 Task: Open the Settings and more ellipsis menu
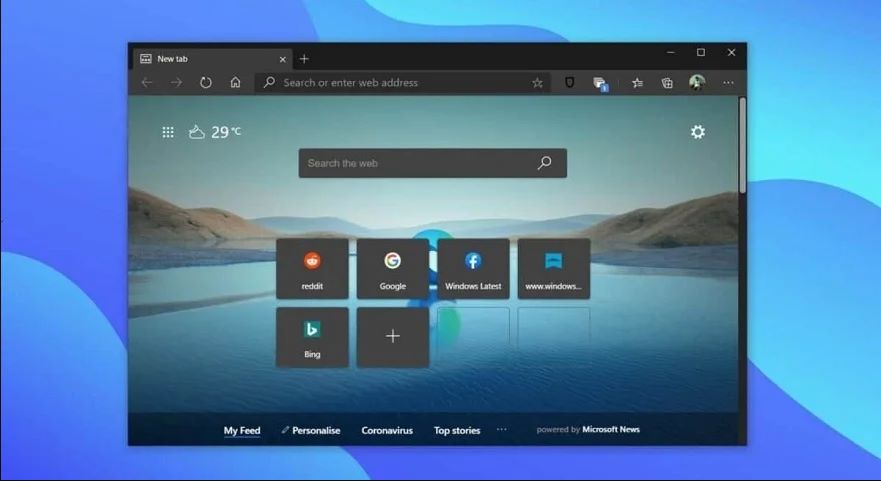(x=728, y=83)
